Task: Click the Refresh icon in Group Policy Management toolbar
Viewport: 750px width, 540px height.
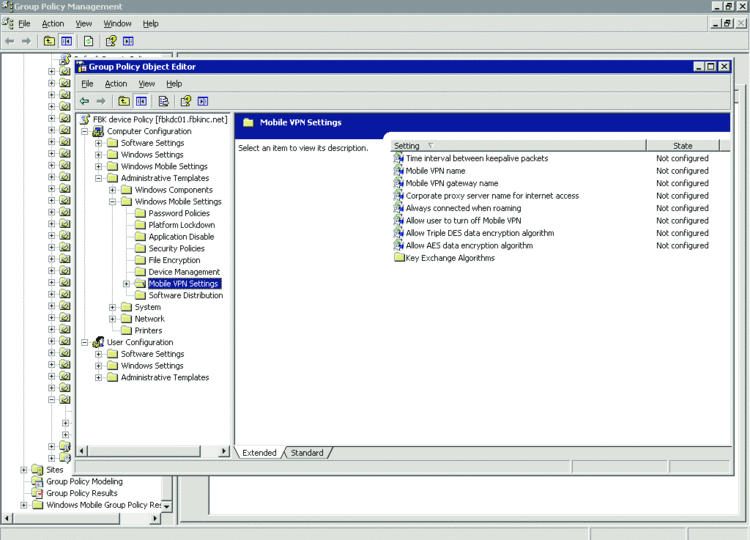Action: tap(88, 41)
